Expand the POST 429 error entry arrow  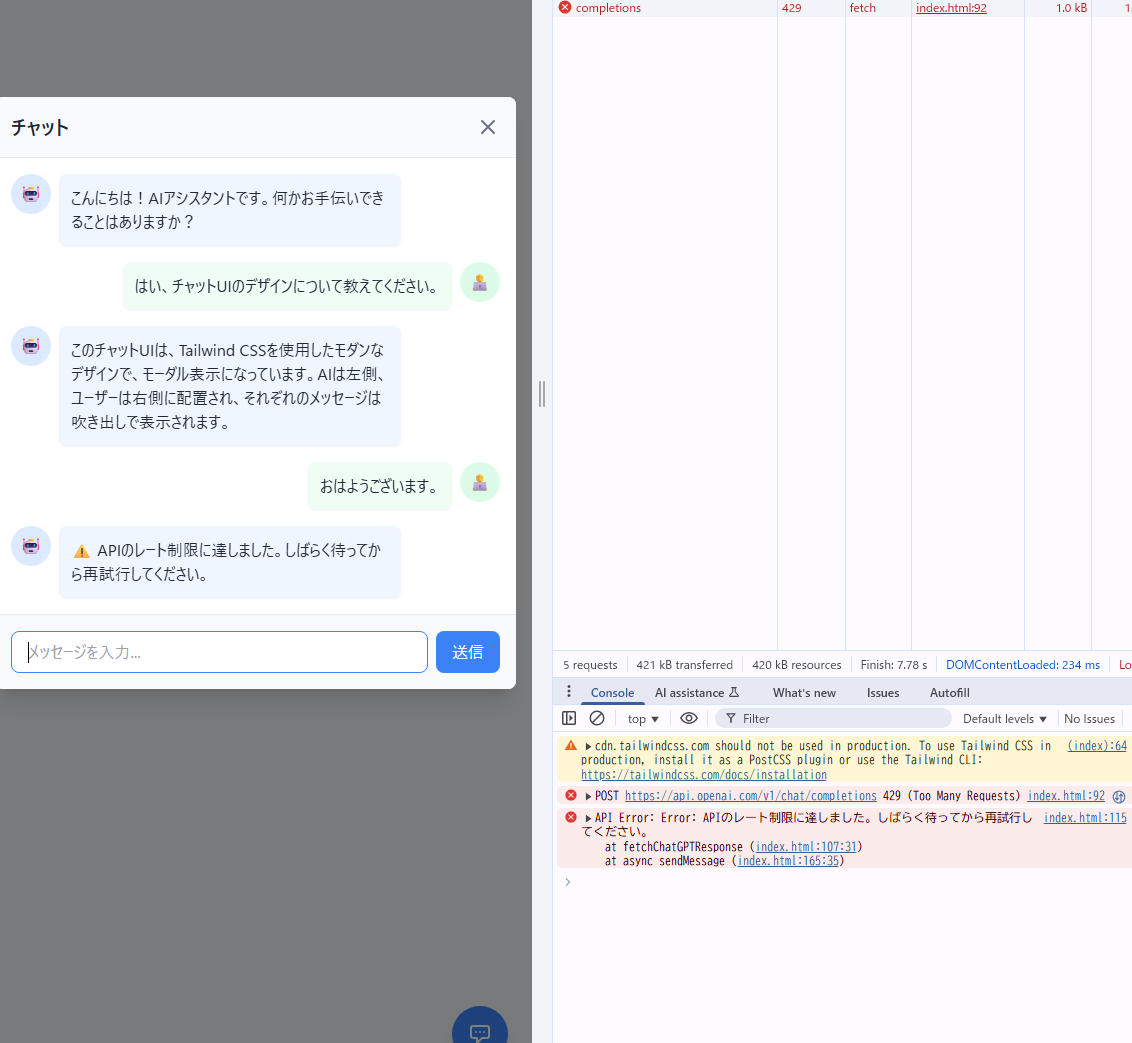coord(589,796)
